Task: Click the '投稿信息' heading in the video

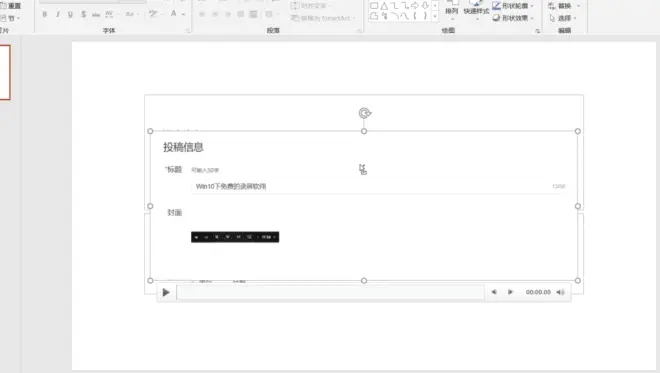Action: (184, 147)
